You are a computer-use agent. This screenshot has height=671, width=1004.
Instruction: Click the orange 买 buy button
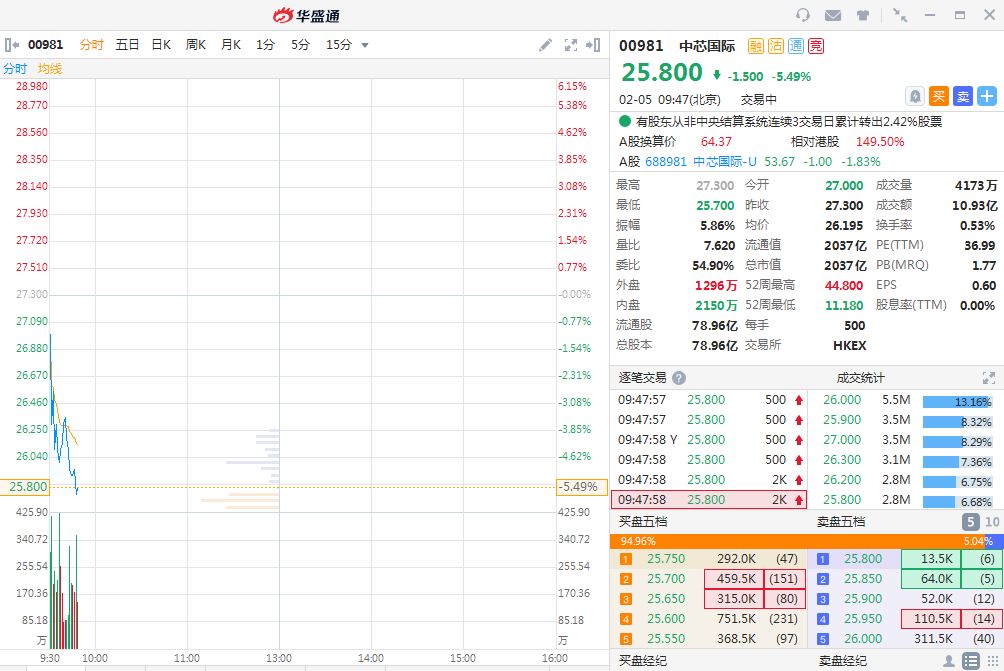click(x=938, y=96)
